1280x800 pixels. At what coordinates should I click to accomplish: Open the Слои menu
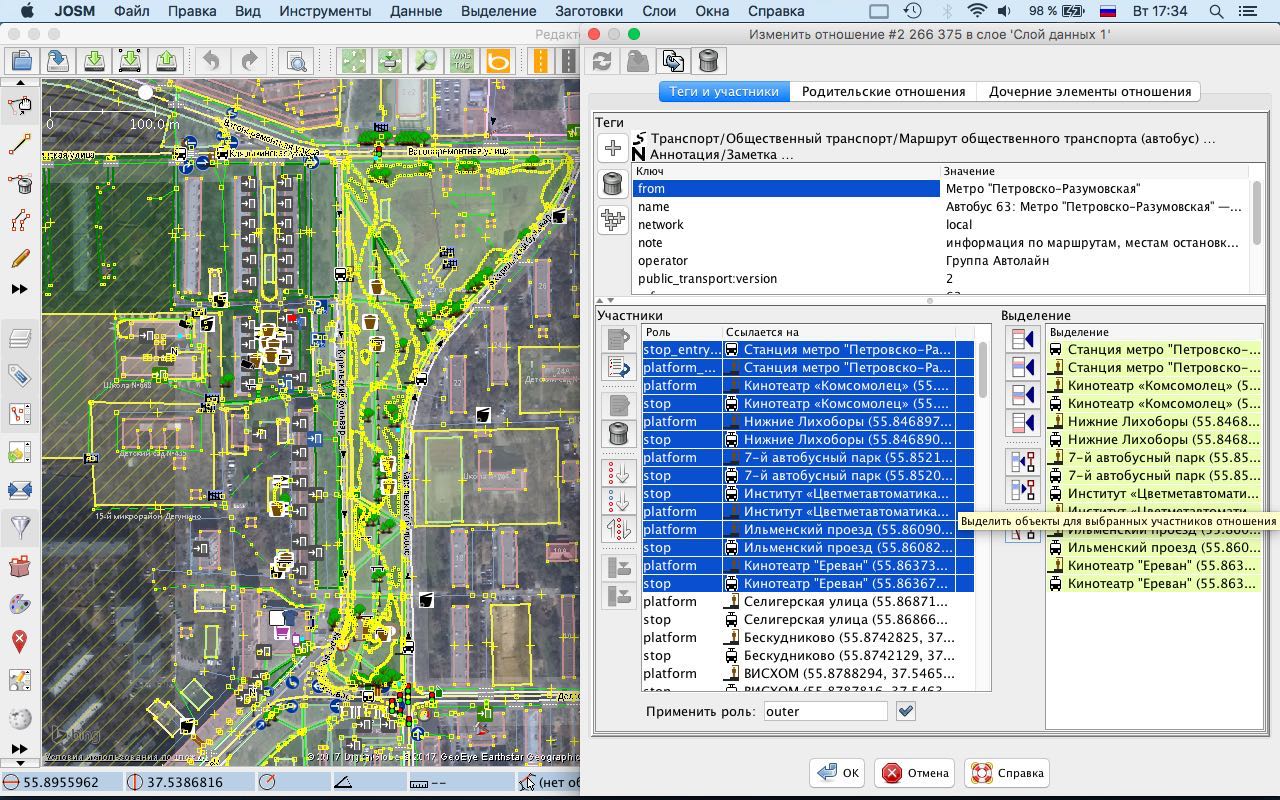click(659, 11)
